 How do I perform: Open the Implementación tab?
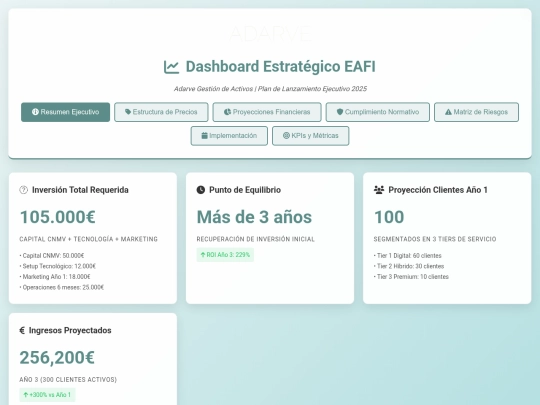point(229,136)
